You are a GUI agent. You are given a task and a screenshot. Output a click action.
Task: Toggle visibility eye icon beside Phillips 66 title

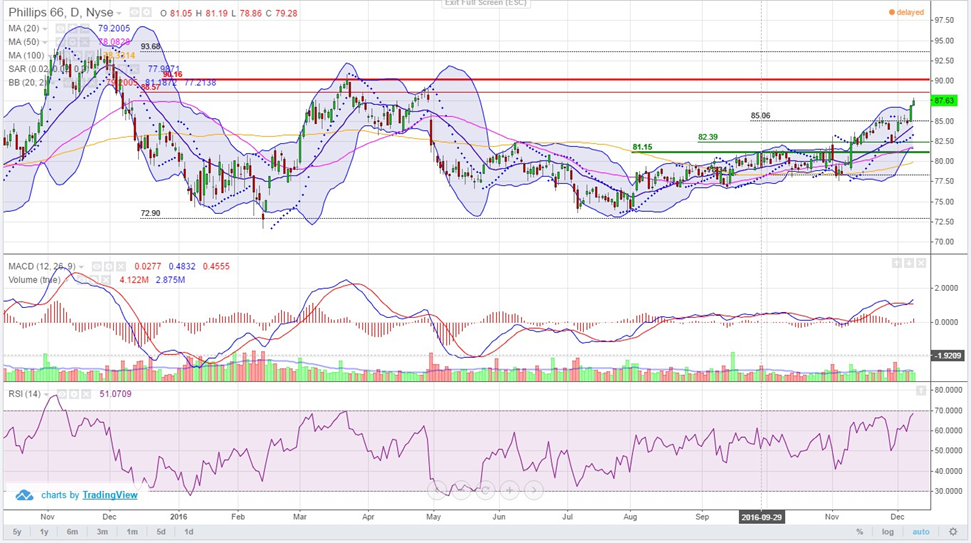pos(134,12)
